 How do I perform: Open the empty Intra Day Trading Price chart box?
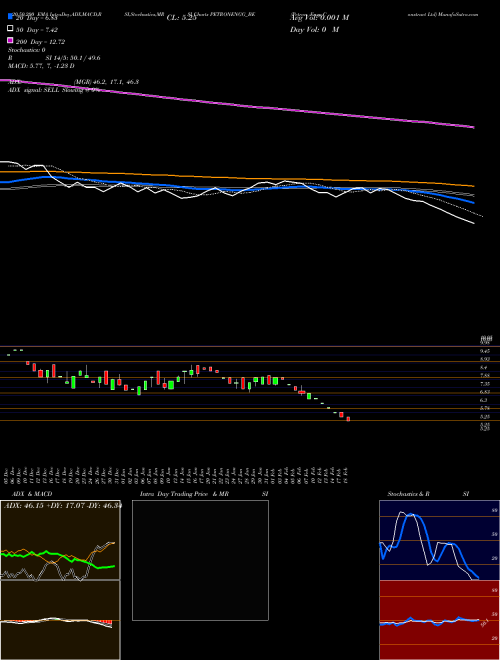200,560
